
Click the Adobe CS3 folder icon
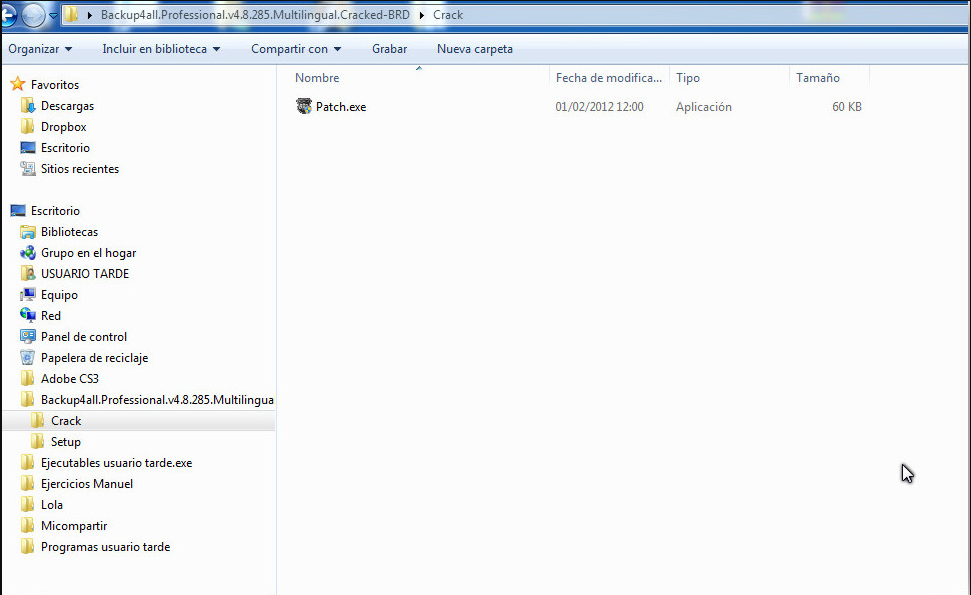click(x=28, y=378)
